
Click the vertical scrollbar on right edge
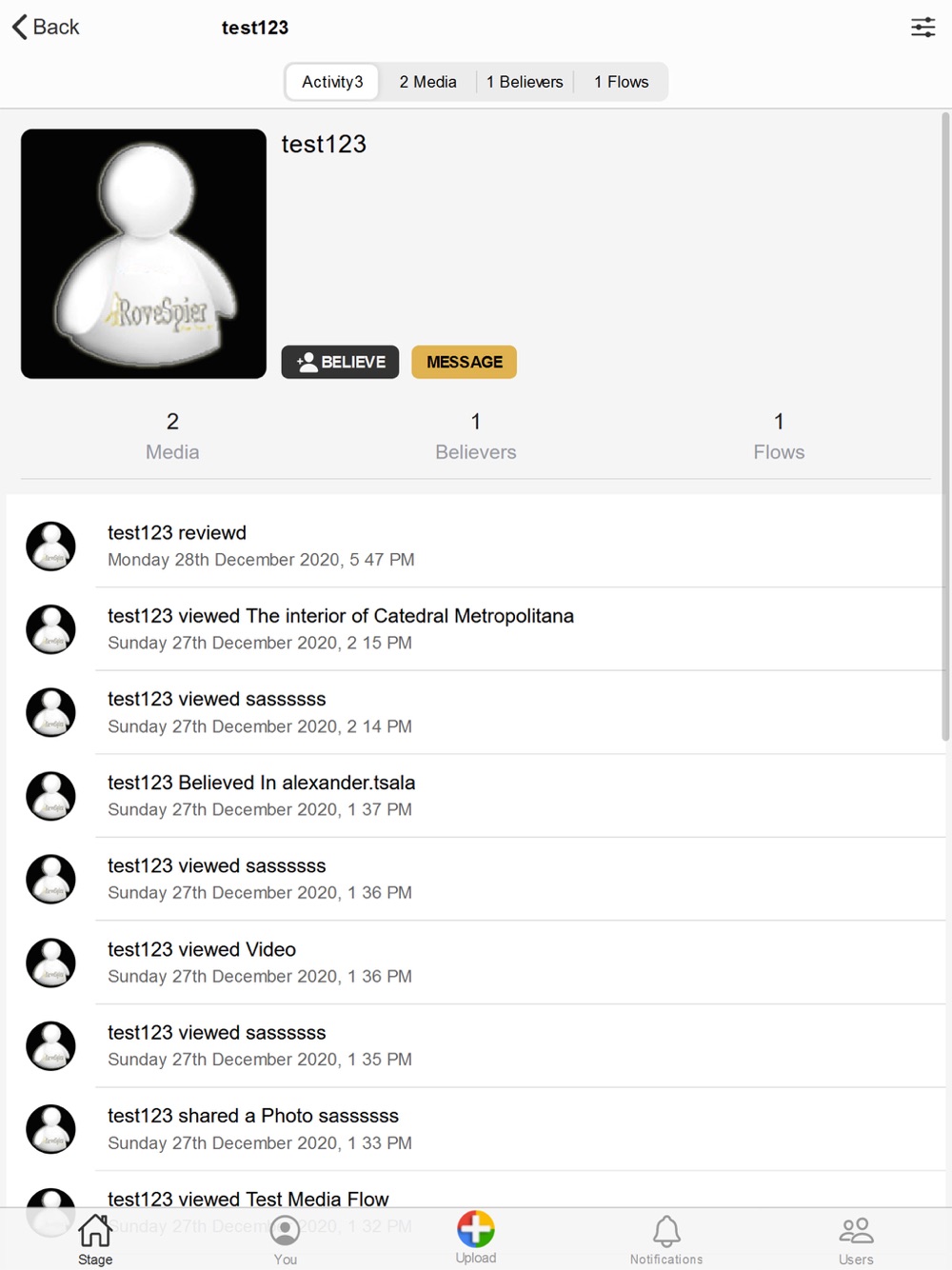coord(945,427)
